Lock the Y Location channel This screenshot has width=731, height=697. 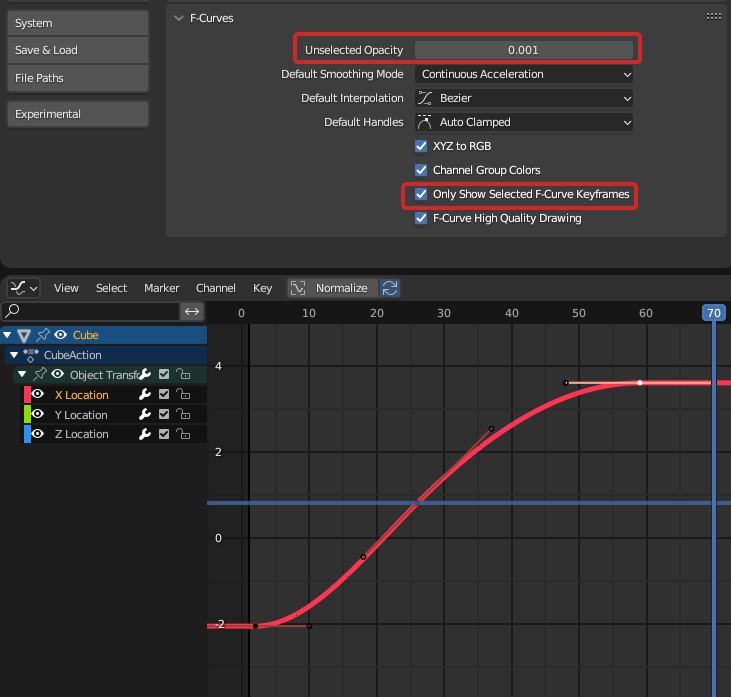[183, 414]
